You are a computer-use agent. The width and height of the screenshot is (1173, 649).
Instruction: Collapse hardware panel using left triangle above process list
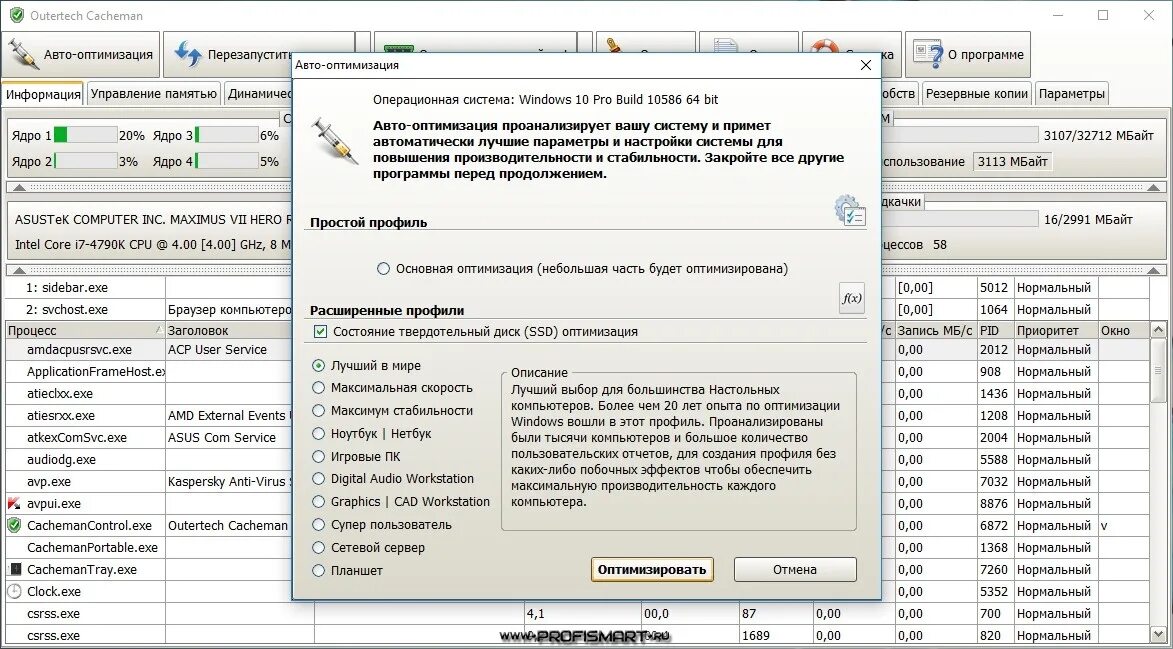[19, 269]
